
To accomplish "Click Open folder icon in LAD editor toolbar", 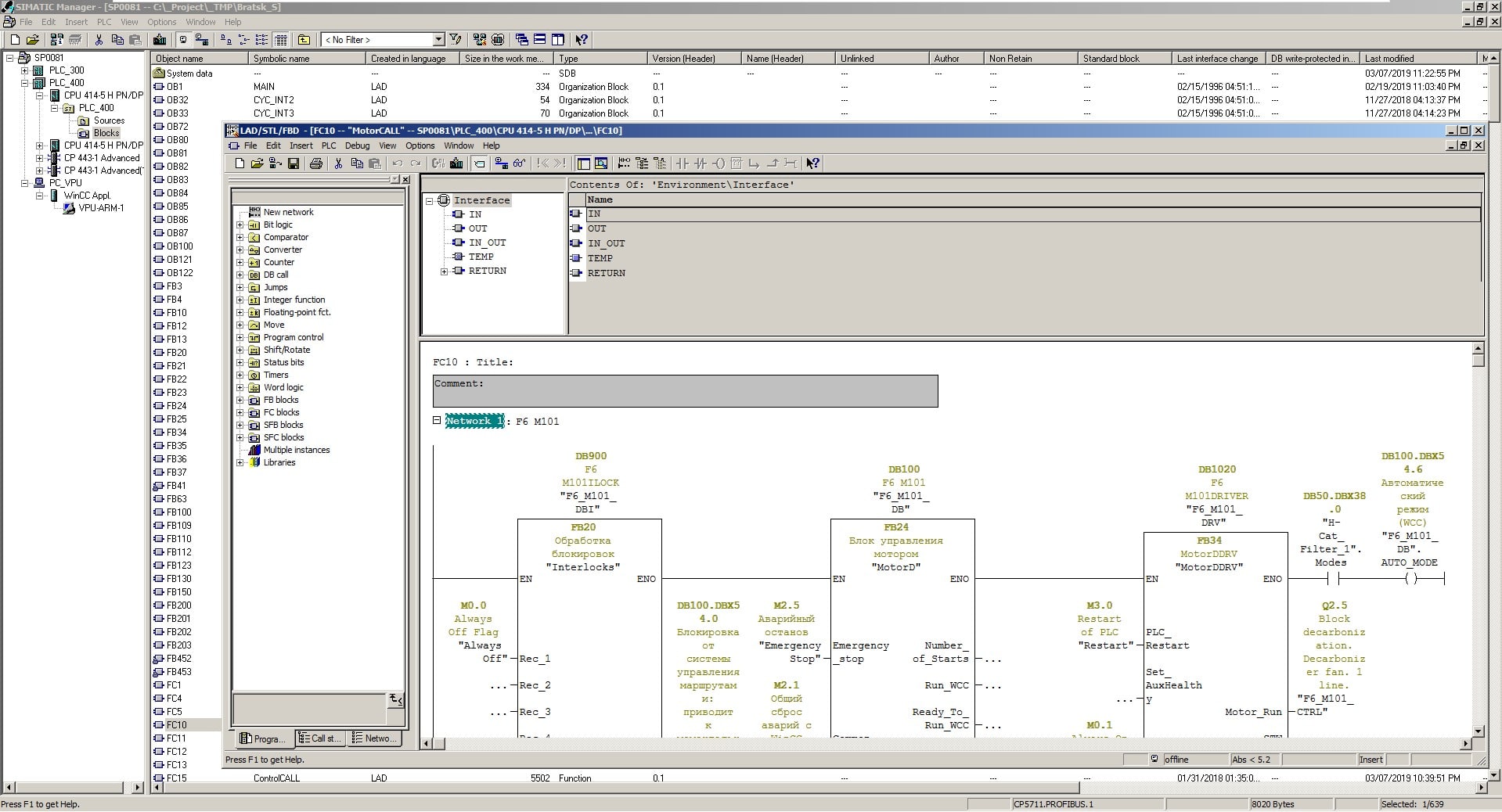I will [x=257, y=163].
